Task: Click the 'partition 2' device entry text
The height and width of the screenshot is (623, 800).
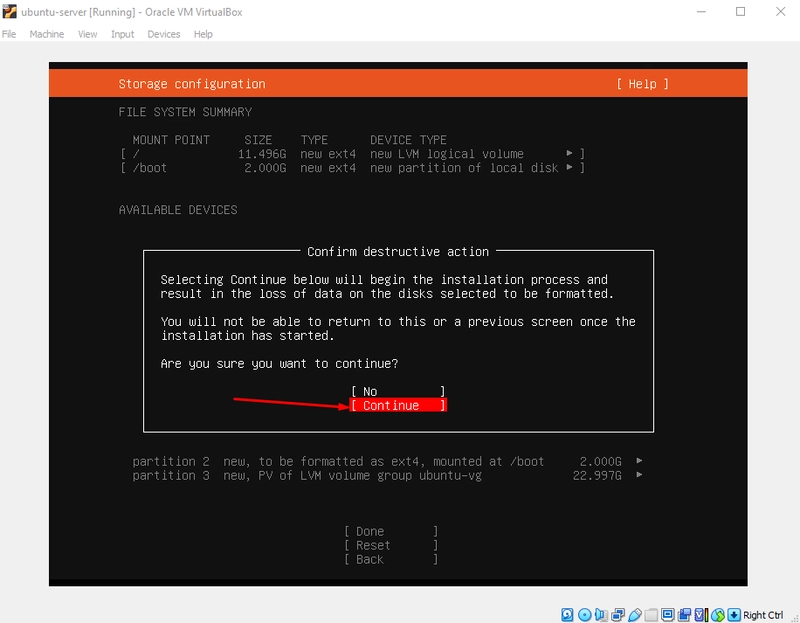Action: click(171, 461)
